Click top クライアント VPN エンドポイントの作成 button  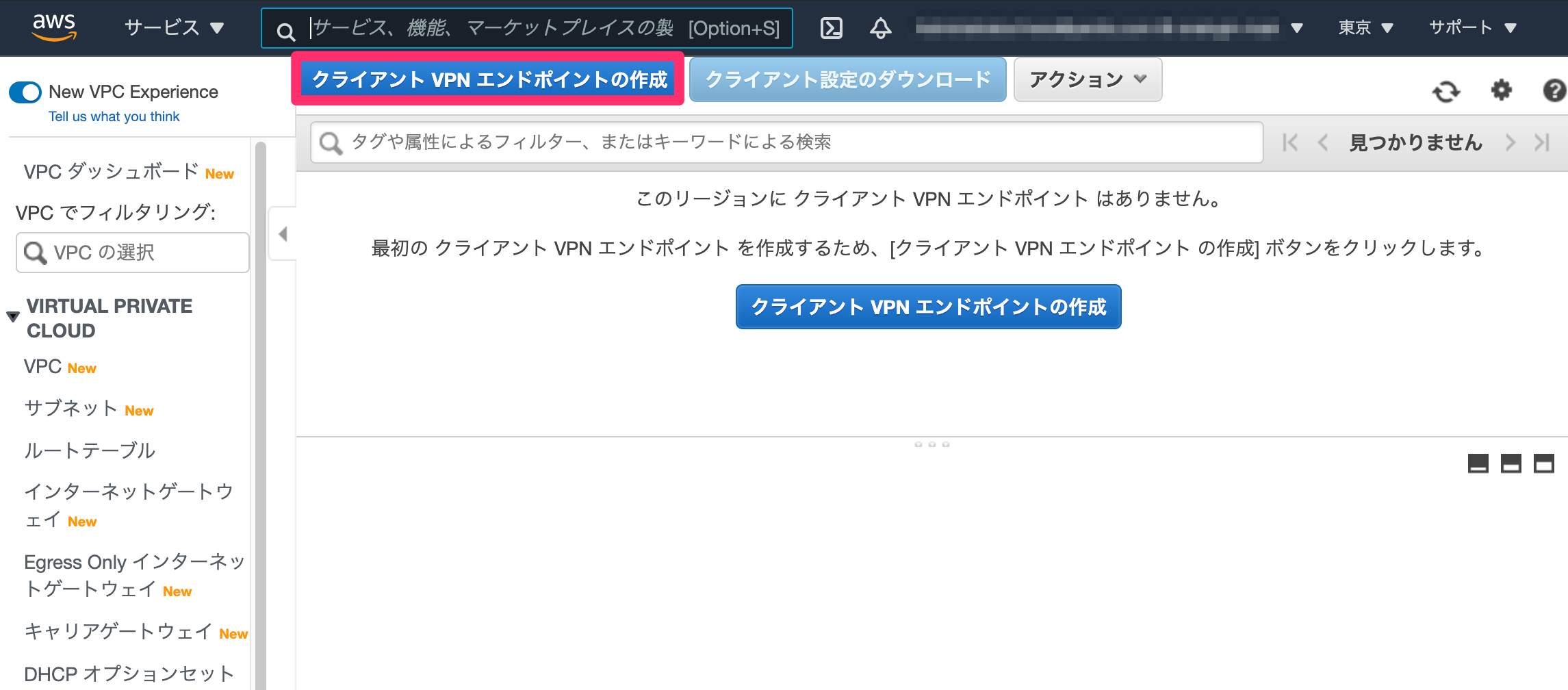click(x=489, y=79)
